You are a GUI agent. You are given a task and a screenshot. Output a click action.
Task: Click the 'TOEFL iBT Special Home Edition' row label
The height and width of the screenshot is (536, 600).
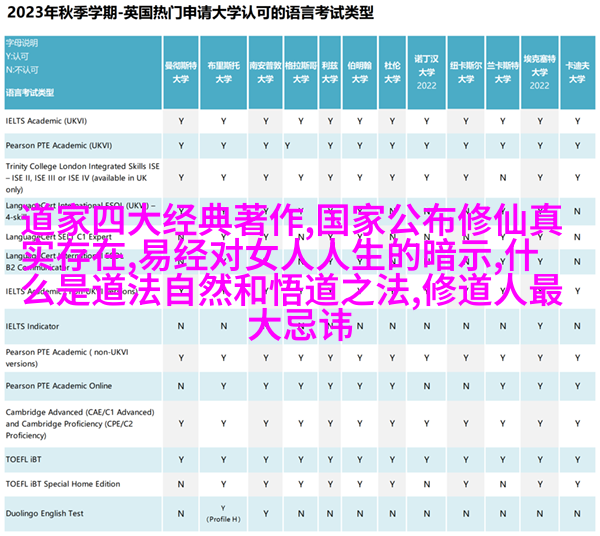[x=63, y=484]
